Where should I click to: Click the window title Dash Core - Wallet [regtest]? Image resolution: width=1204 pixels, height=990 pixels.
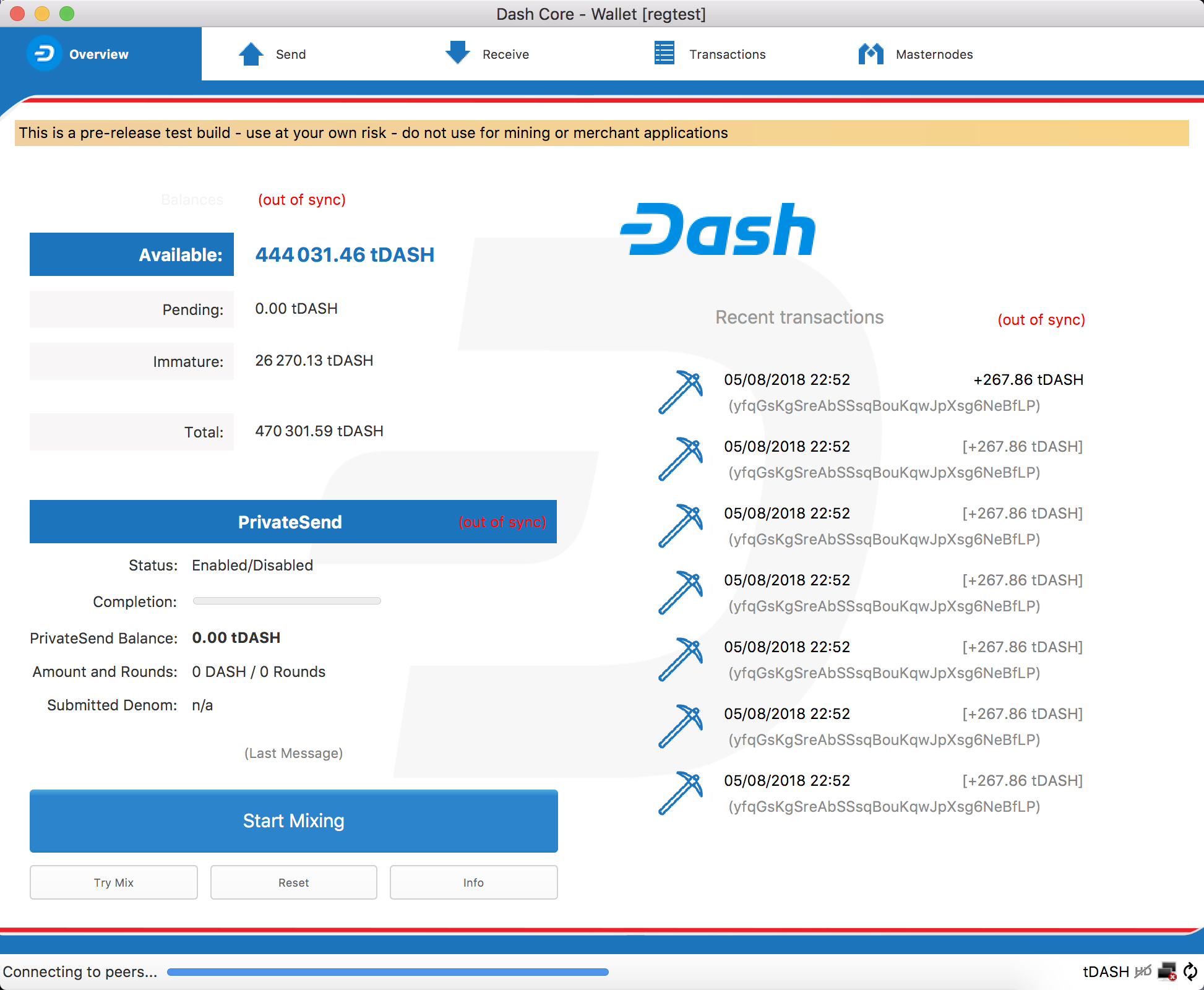point(601,14)
